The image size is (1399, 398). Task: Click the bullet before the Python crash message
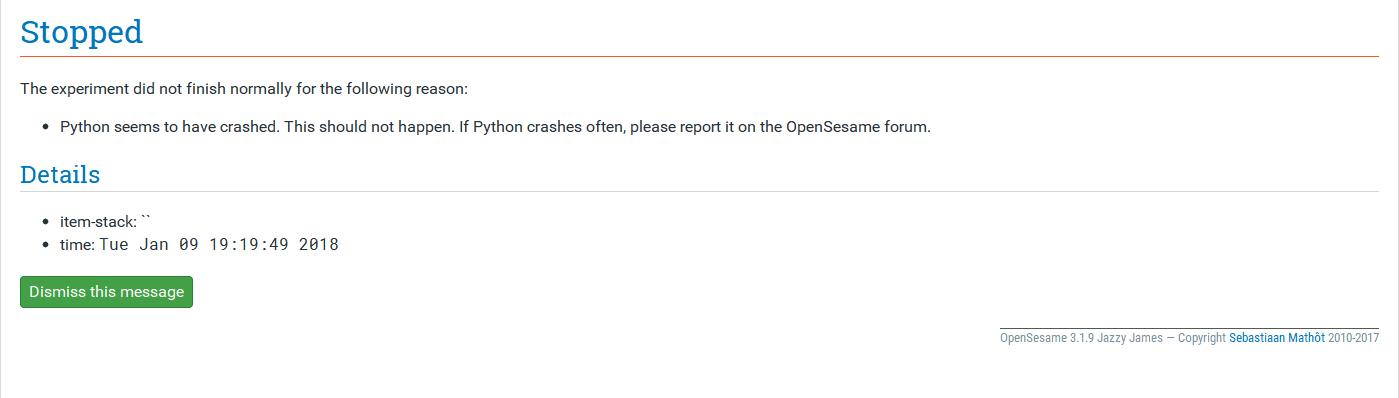coord(46,128)
